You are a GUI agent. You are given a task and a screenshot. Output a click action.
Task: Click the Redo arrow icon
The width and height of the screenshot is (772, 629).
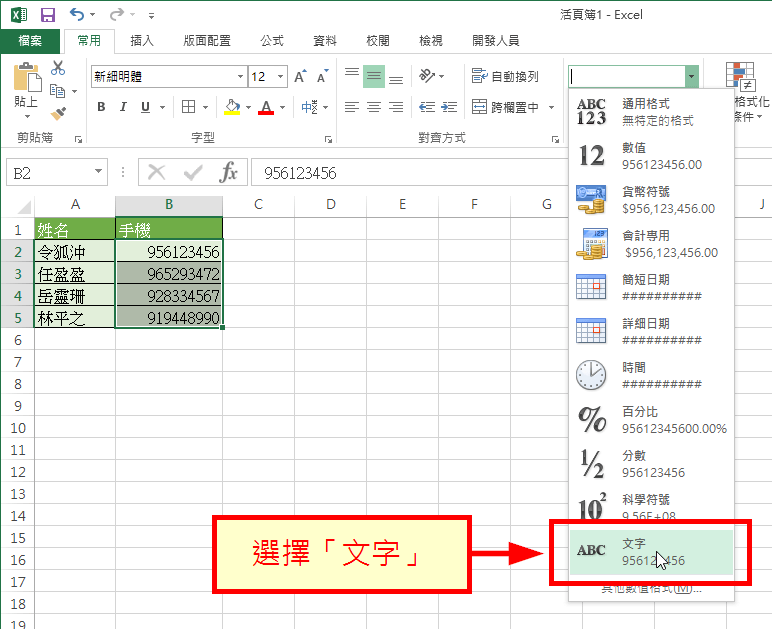click(x=117, y=14)
